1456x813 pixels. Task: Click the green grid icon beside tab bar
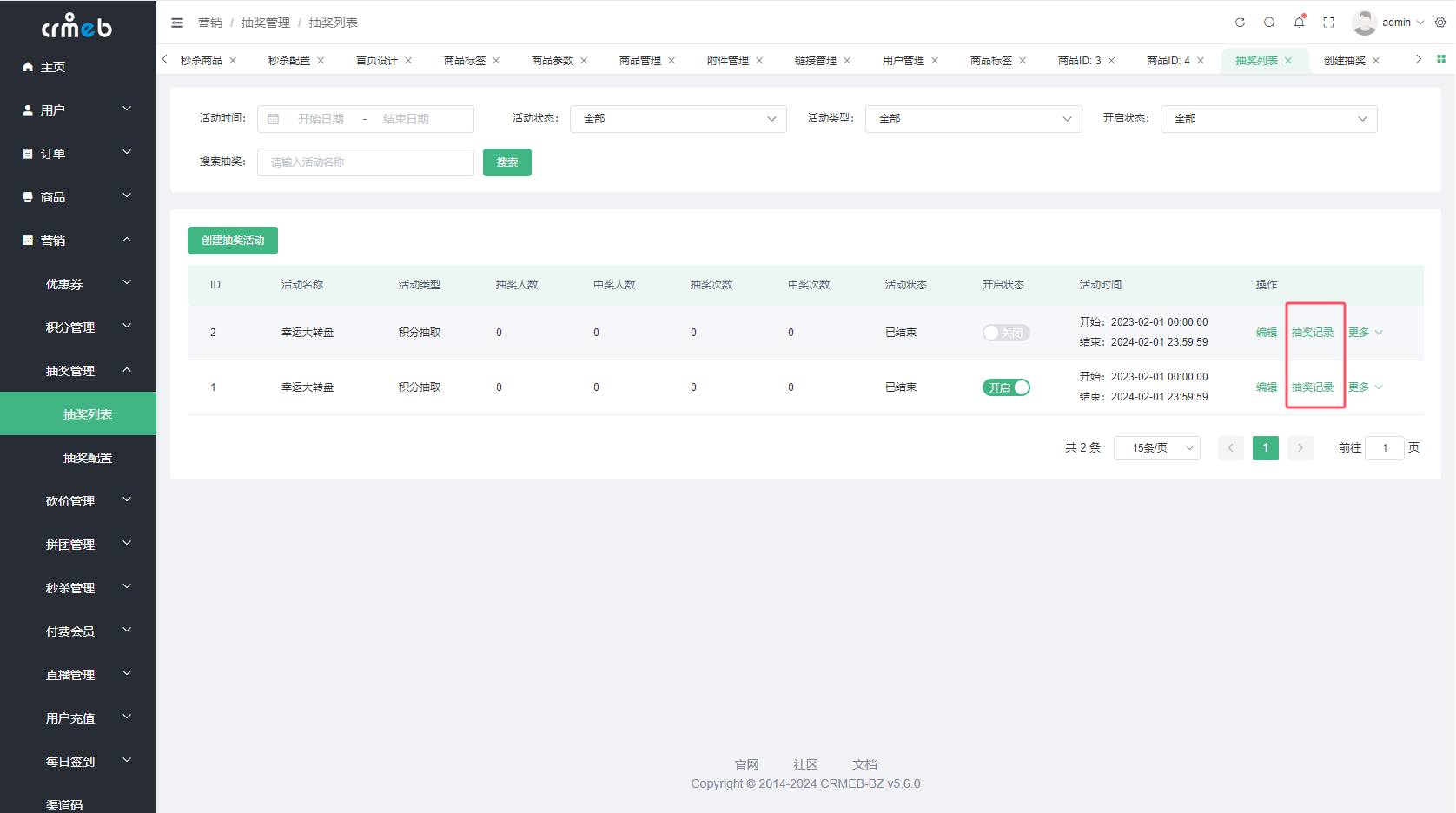tap(1443, 59)
